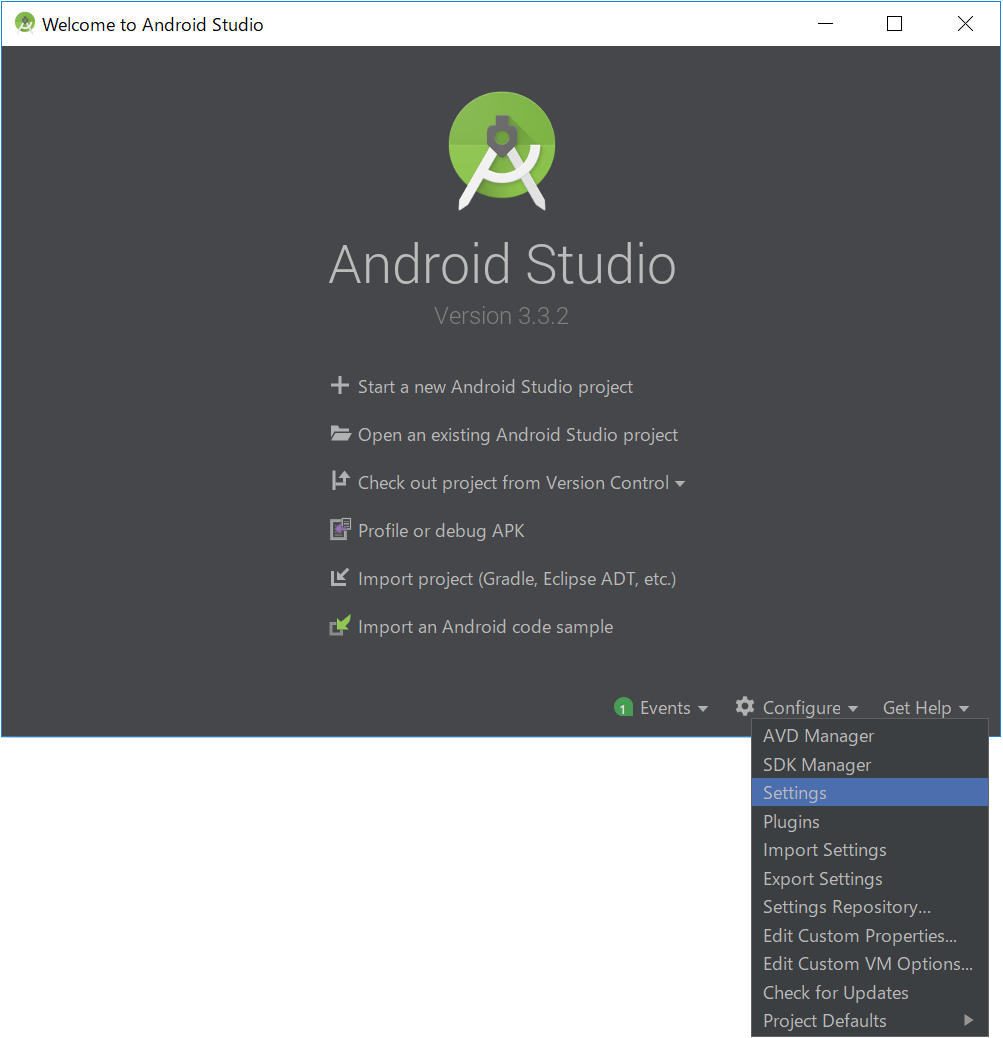
Task: Expand the Project Defaults submenu arrow
Action: (969, 1020)
